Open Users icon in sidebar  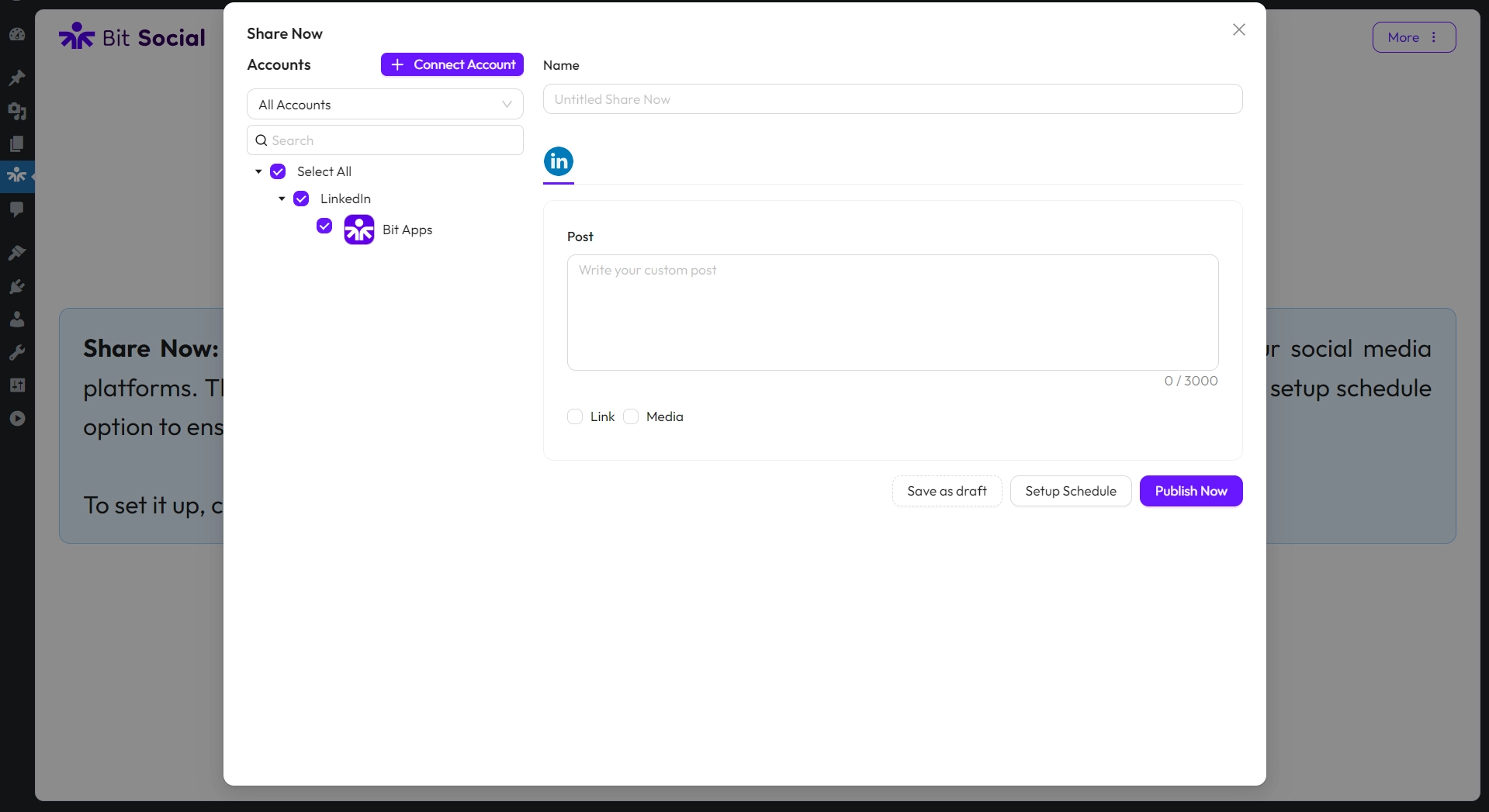(x=17, y=319)
